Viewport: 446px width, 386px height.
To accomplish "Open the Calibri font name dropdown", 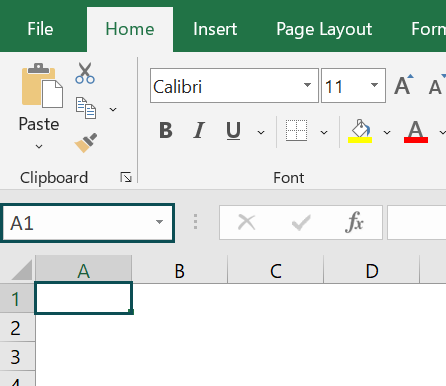I will coord(307,85).
